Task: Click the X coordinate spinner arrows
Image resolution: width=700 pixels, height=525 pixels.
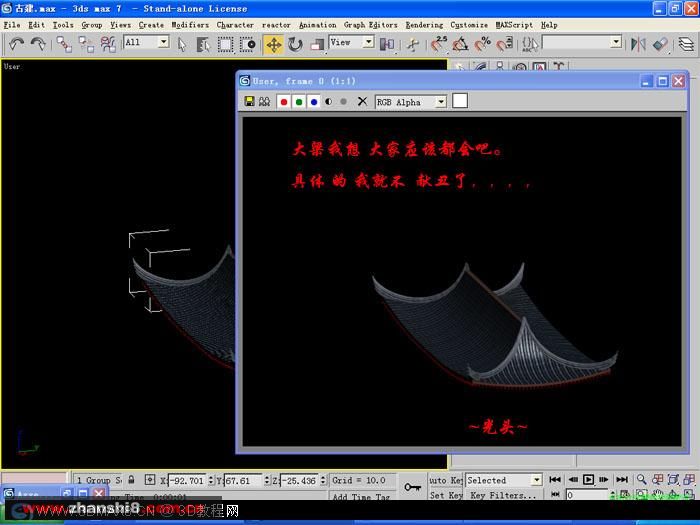Action: (x=211, y=480)
